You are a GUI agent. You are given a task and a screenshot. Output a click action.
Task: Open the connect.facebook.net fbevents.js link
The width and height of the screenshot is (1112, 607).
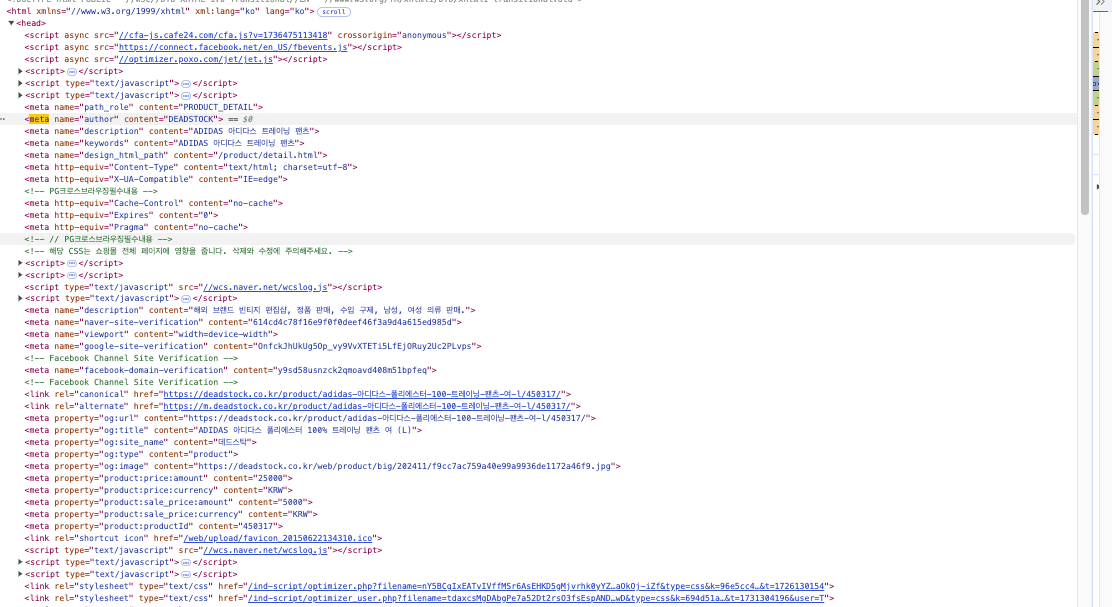point(232,47)
